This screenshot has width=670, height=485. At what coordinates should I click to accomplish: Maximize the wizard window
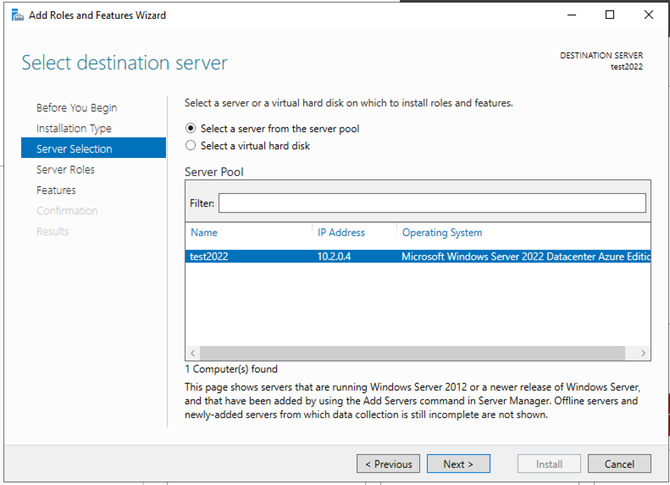pos(610,15)
